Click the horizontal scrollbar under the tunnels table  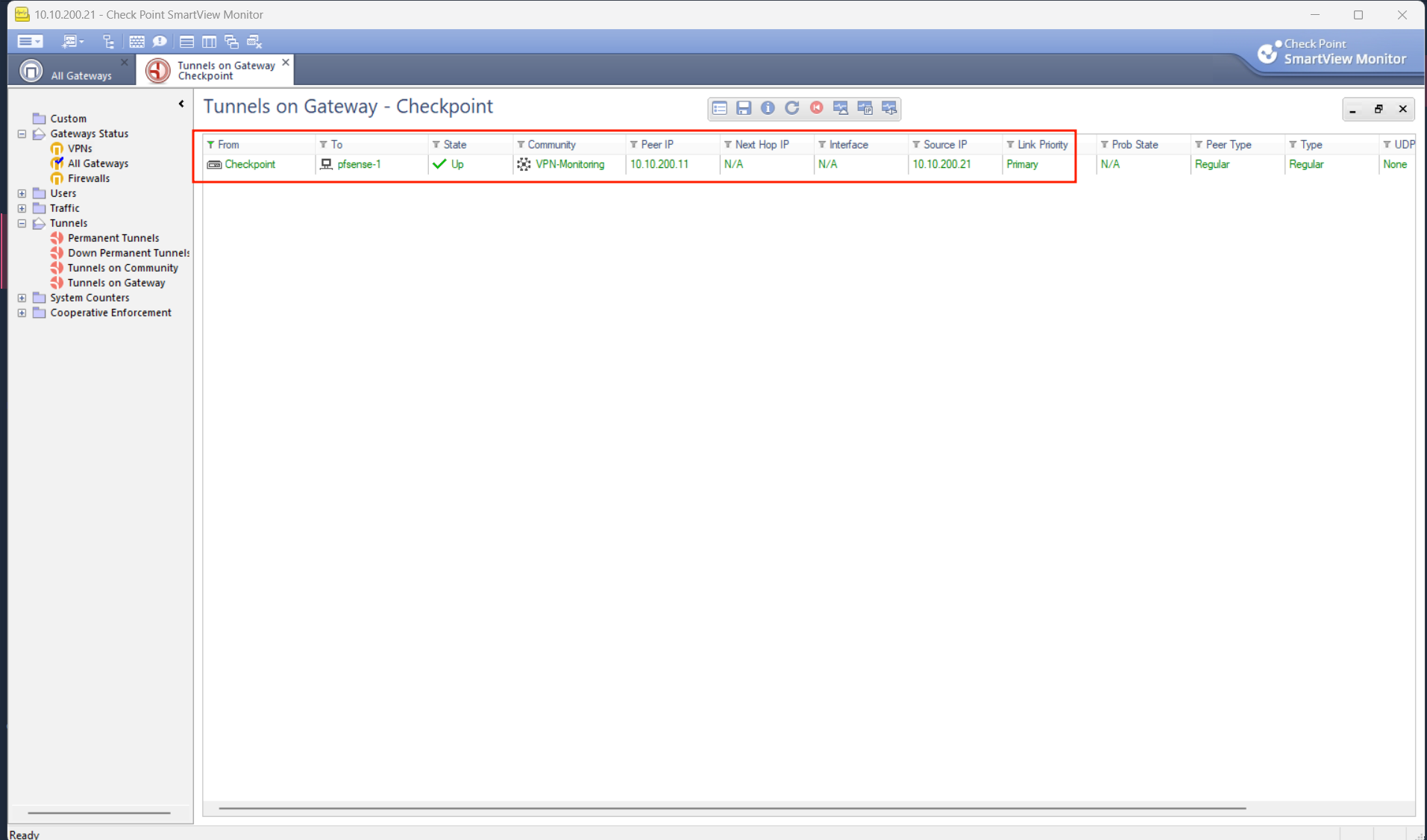tap(733, 808)
